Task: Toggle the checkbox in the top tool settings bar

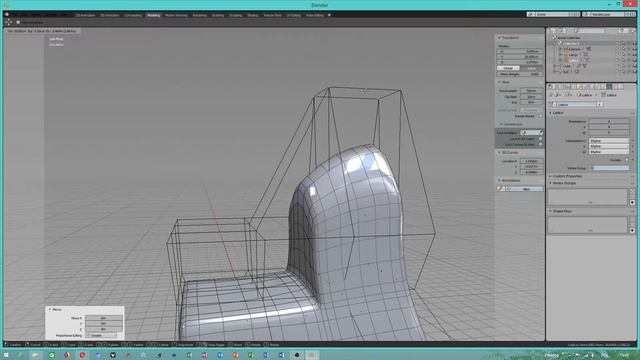Action: point(18,22)
